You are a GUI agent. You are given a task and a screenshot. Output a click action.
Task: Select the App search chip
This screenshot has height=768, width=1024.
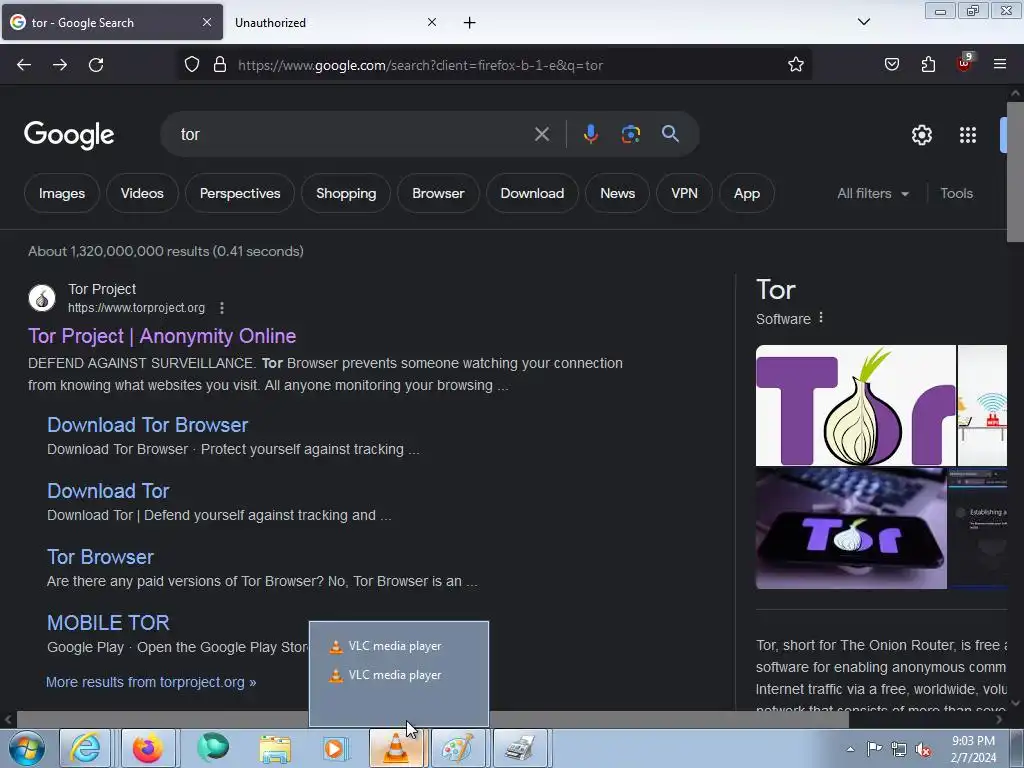(x=746, y=193)
